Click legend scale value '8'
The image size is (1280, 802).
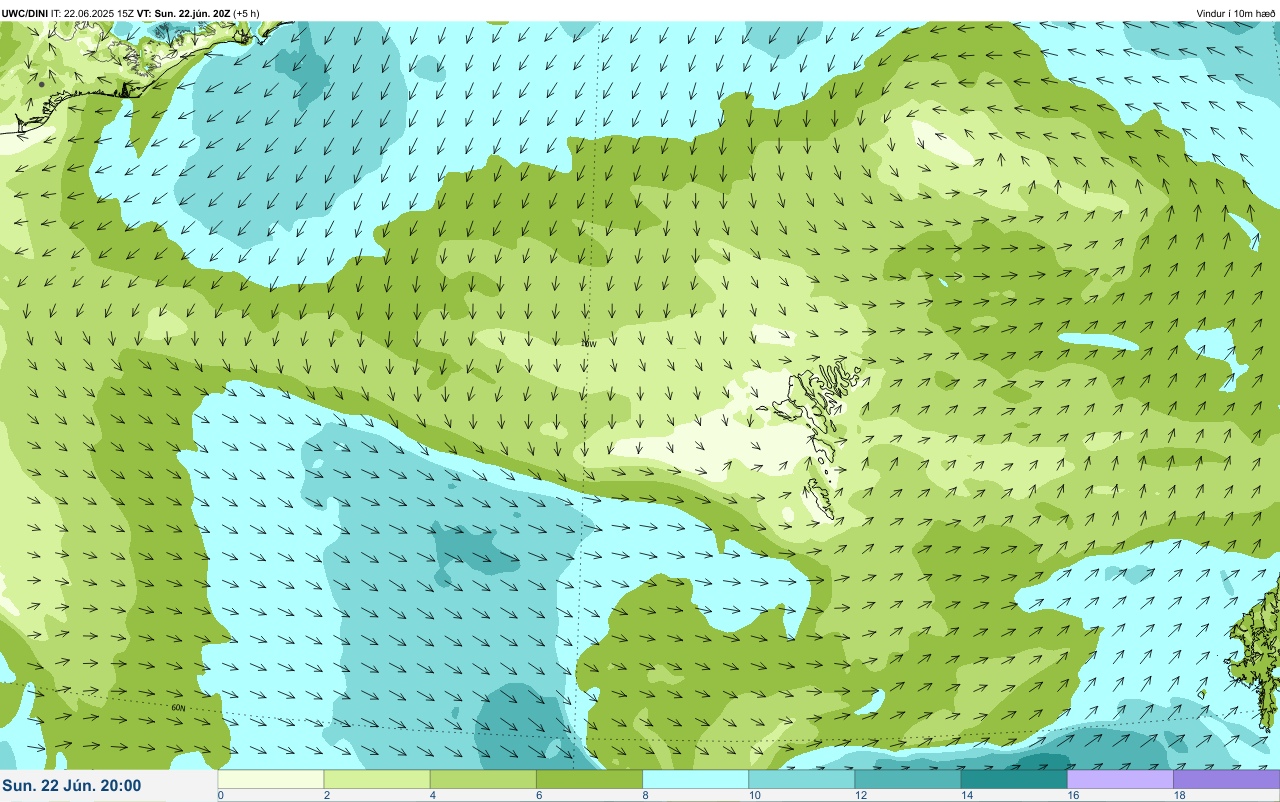pyautogui.click(x=645, y=795)
